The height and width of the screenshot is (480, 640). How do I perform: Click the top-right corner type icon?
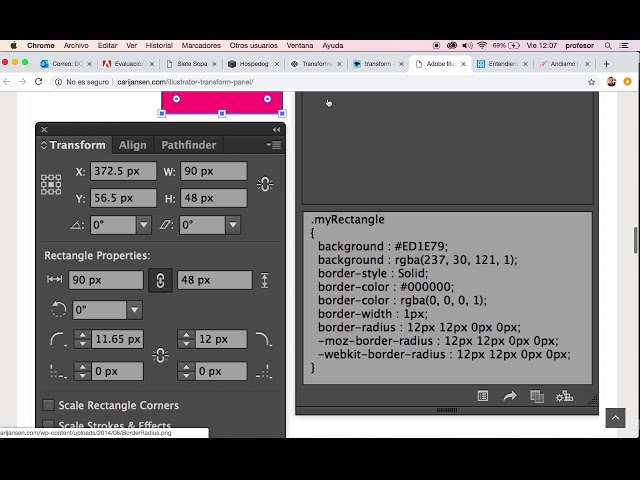pyautogui.click(x=263, y=339)
